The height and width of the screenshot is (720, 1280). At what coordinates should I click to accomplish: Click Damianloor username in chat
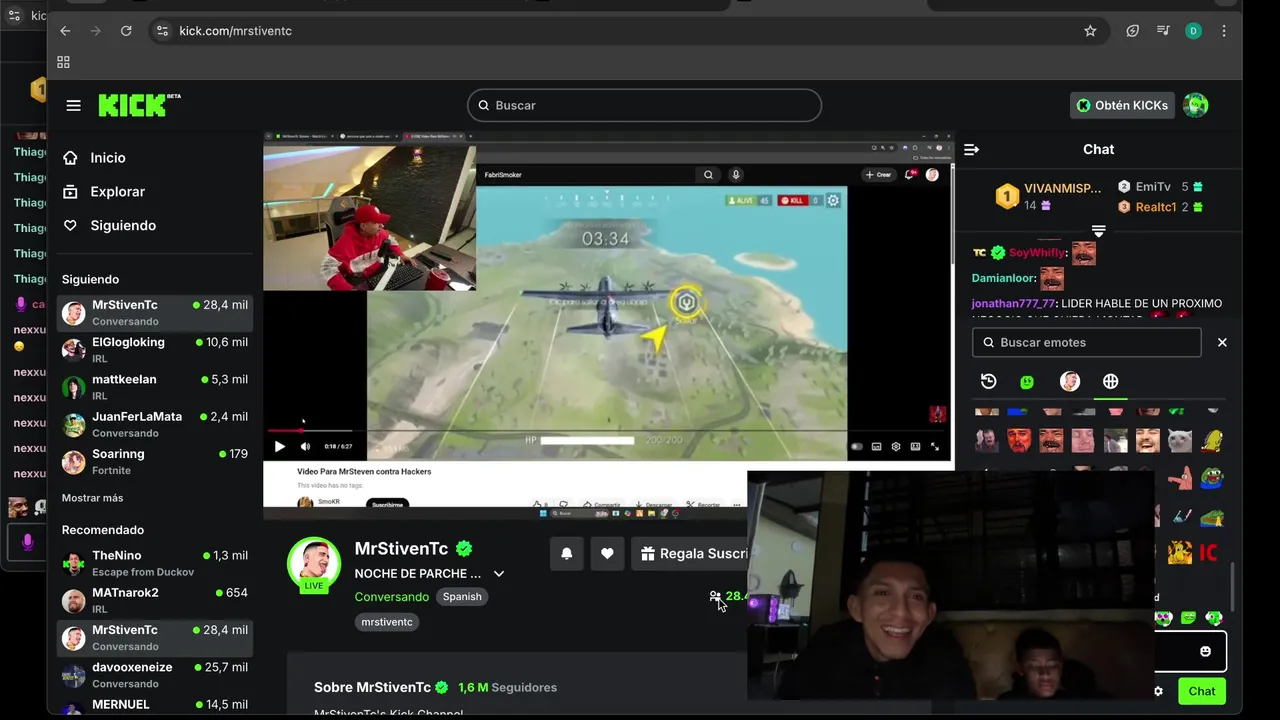[1004, 278]
